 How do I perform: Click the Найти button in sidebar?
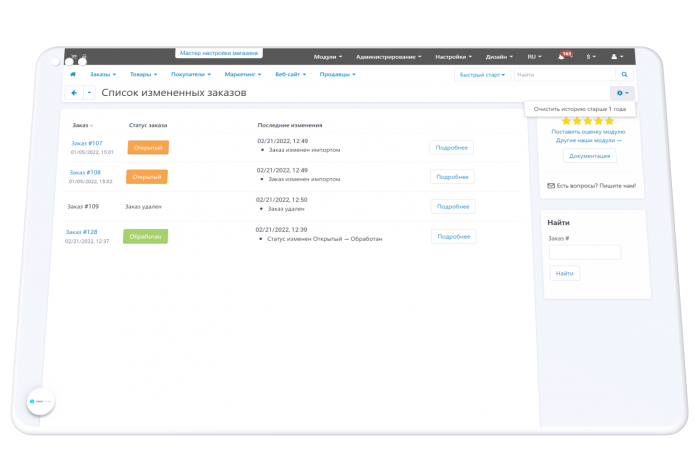click(x=565, y=273)
